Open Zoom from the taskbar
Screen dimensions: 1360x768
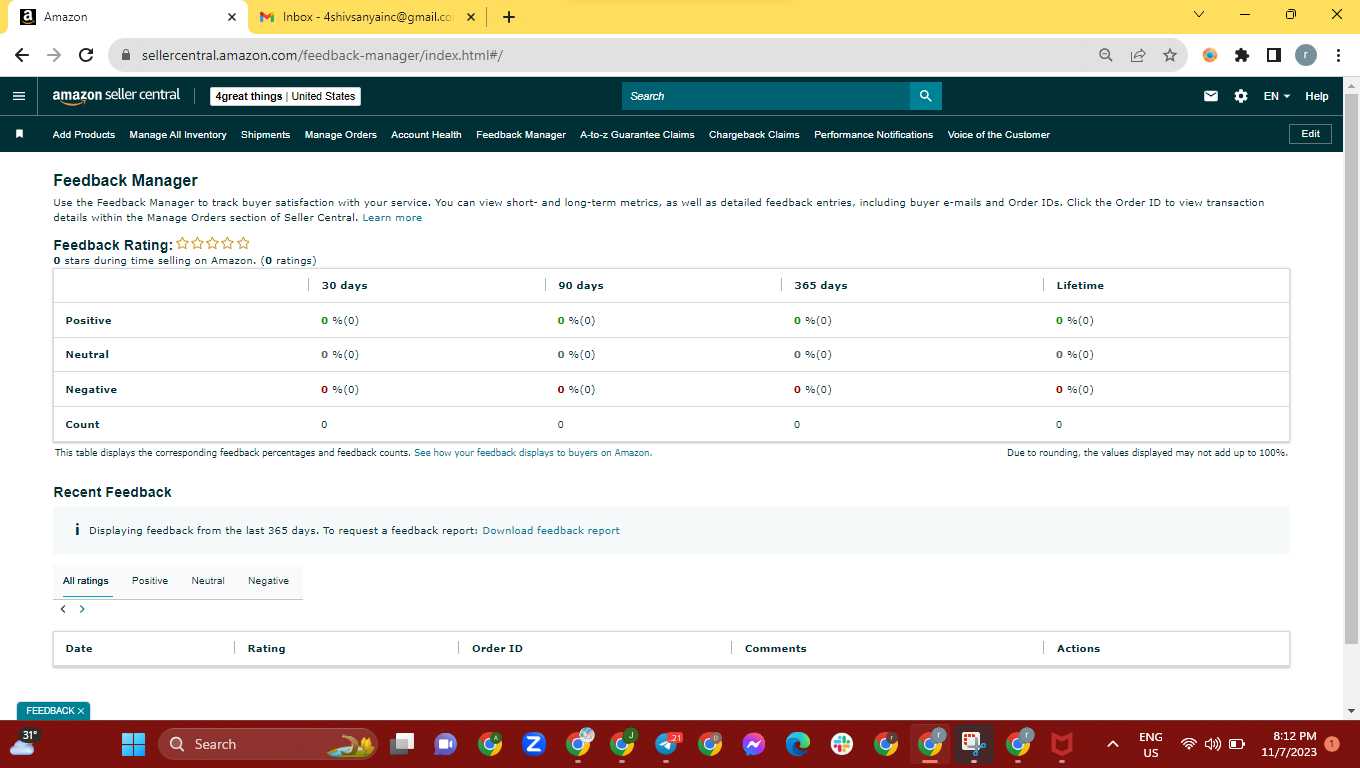coord(534,744)
